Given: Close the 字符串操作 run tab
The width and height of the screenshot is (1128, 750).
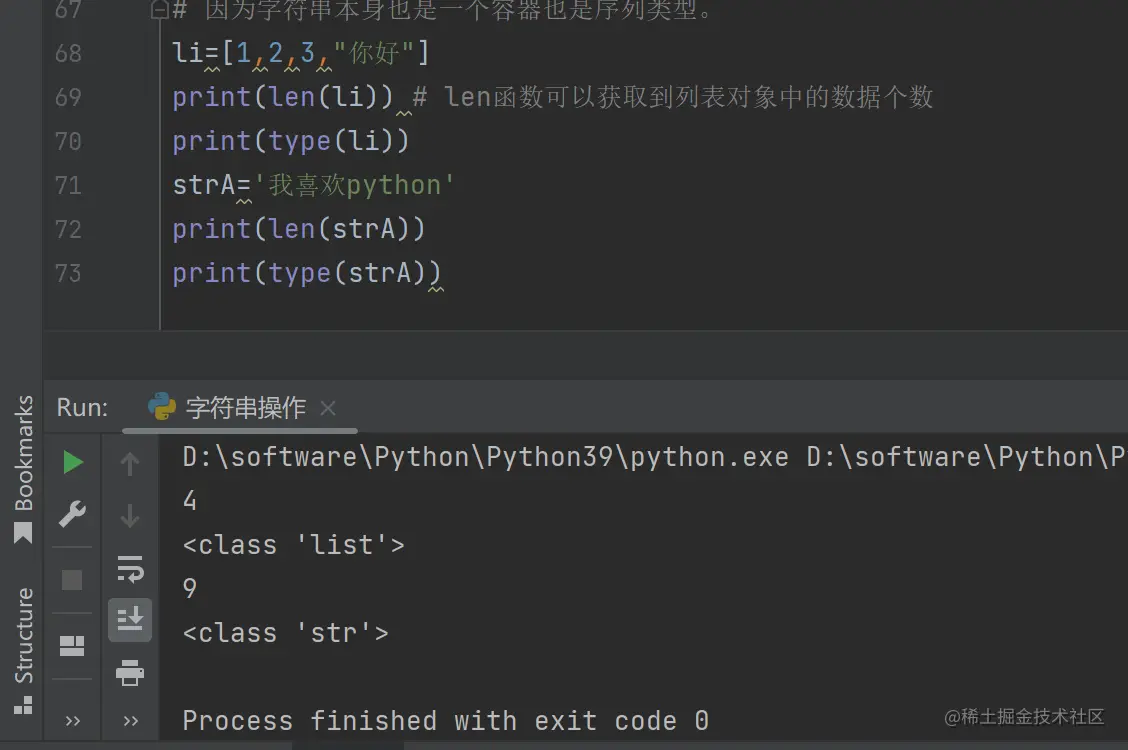Looking at the screenshot, I should (328, 408).
